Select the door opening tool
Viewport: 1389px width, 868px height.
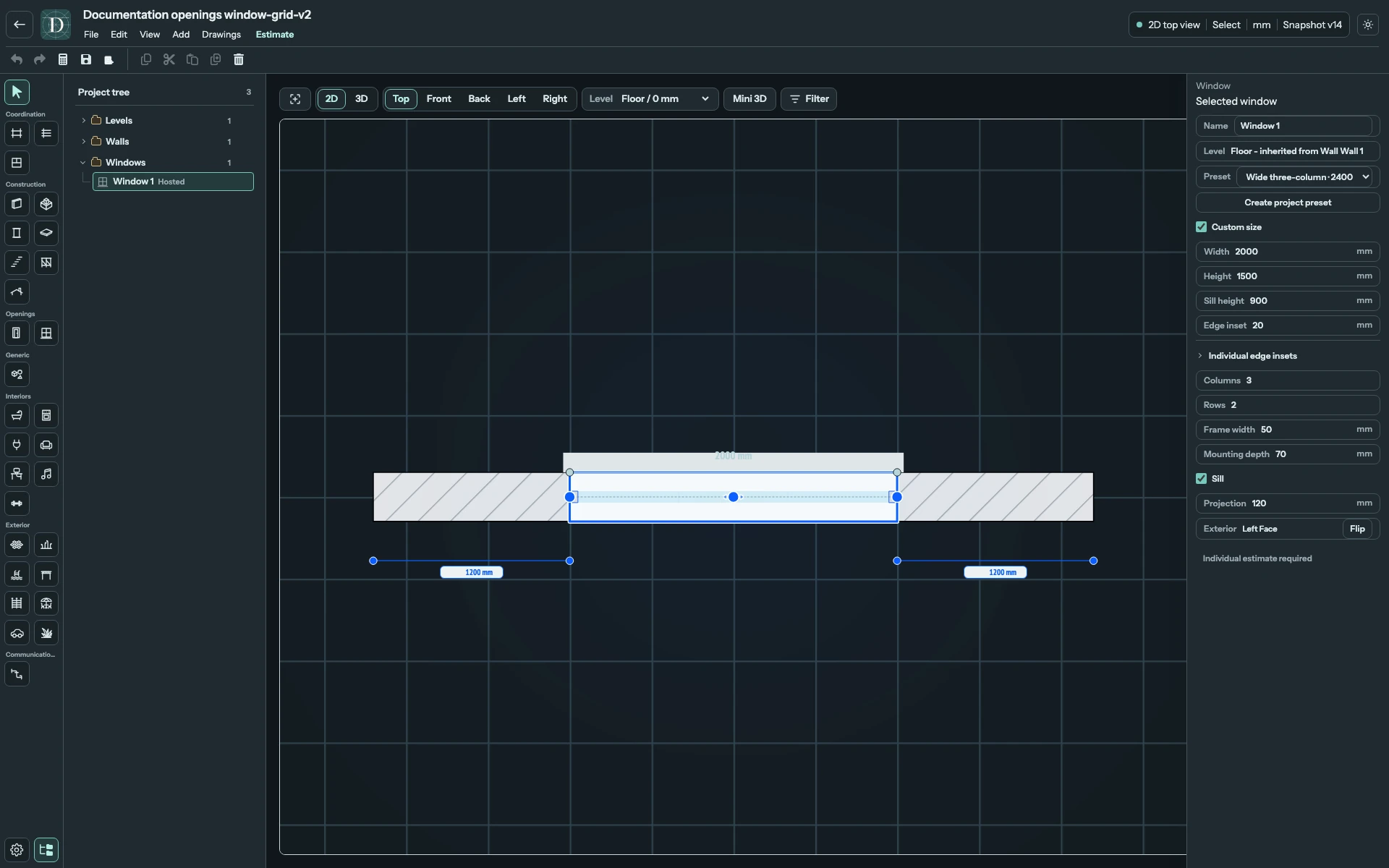click(17, 333)
